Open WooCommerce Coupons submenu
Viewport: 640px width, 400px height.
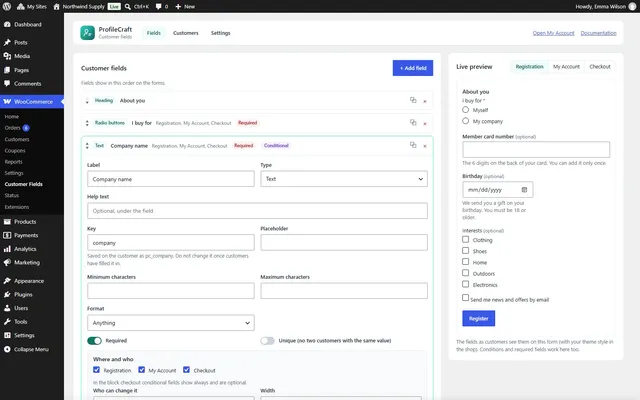pyautogui.click(x=15, y=151)
